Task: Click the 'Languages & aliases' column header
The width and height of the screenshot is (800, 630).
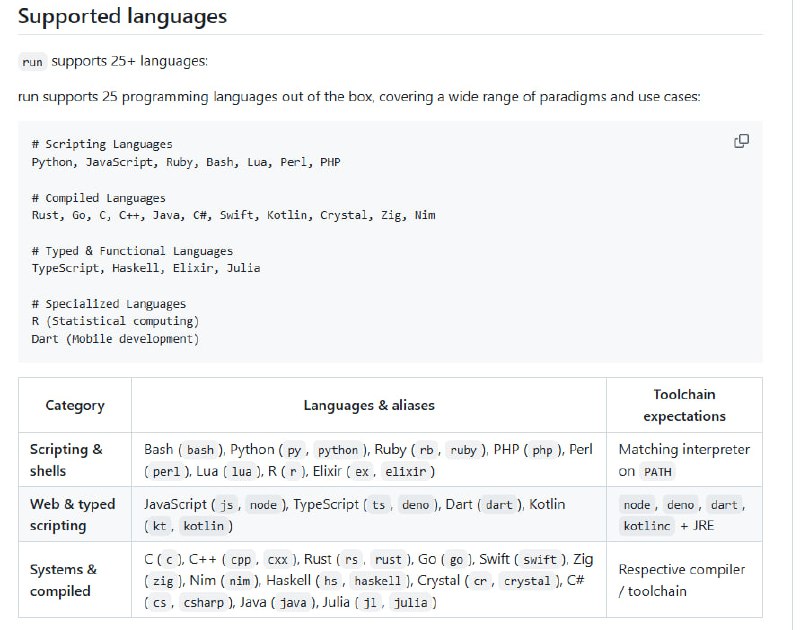Action: click(x=369, y=405)
